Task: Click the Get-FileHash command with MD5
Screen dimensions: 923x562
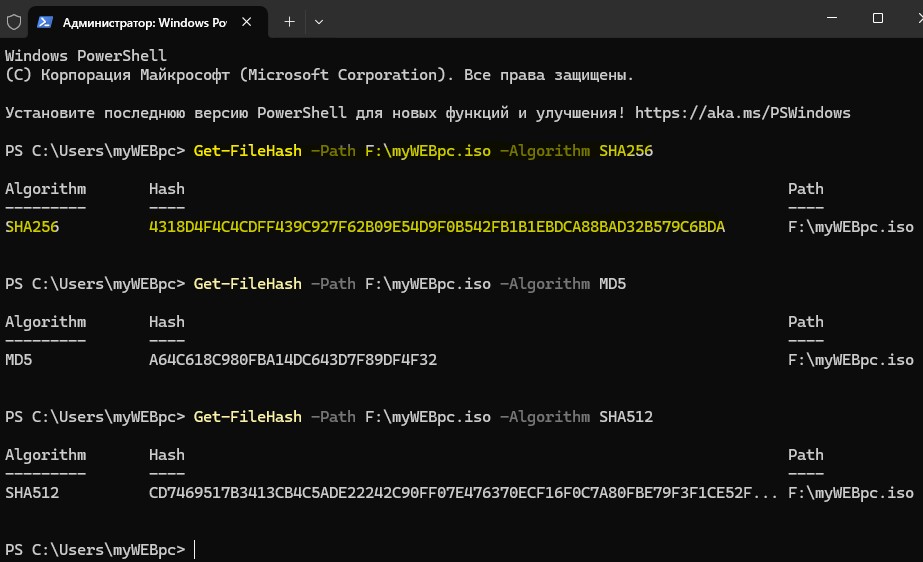Action: click(410, 284)
